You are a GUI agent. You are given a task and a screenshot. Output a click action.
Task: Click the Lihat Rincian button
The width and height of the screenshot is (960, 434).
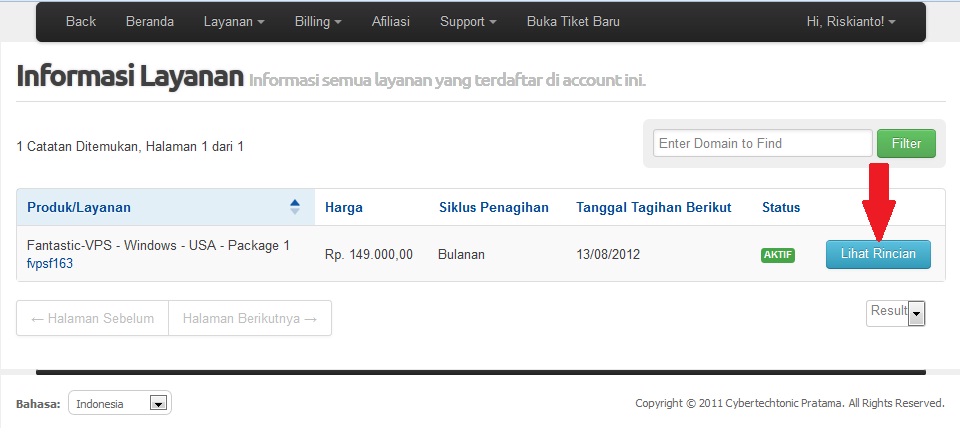(x=878, y=254)
